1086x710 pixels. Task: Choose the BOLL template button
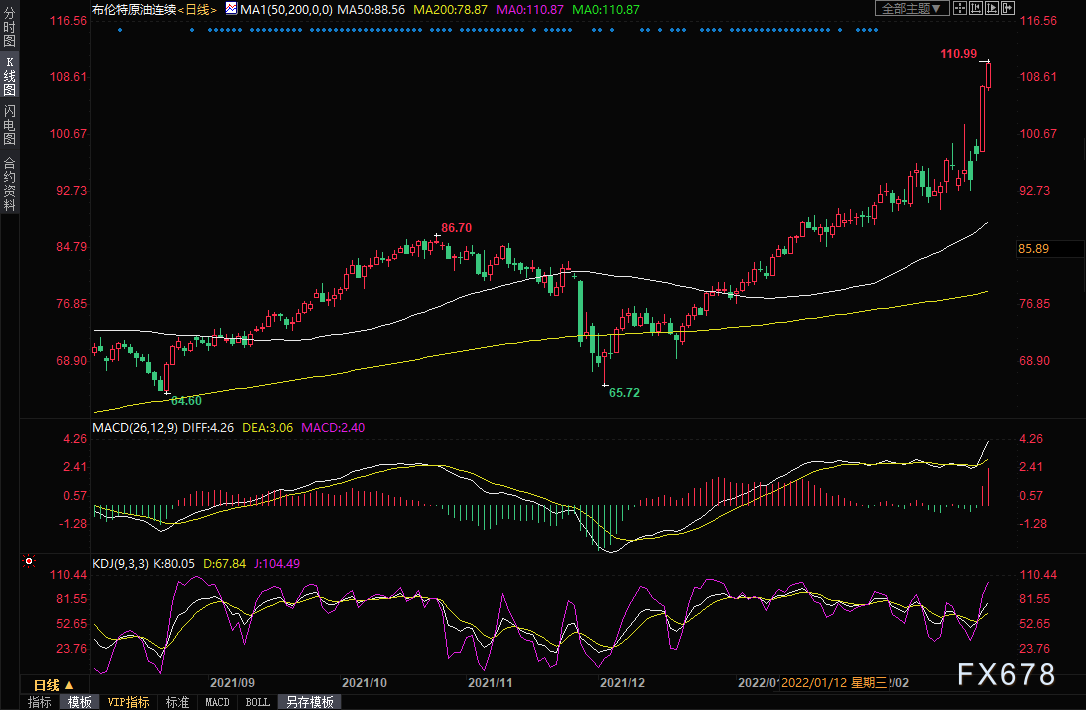click(258, 702)
